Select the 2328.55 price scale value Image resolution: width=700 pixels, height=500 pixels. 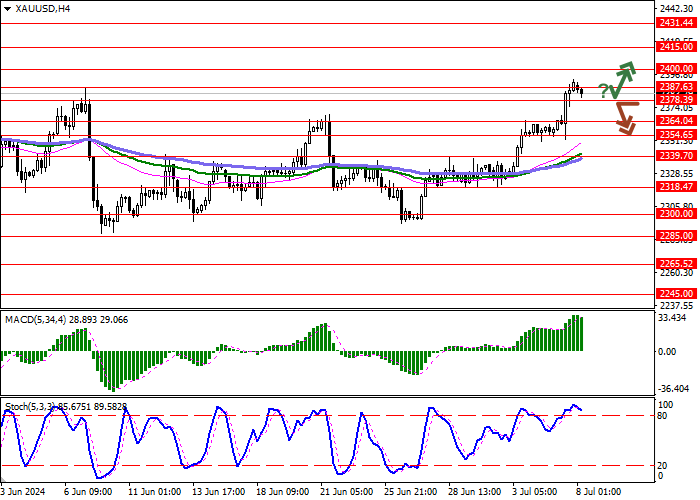coord(676,174)
